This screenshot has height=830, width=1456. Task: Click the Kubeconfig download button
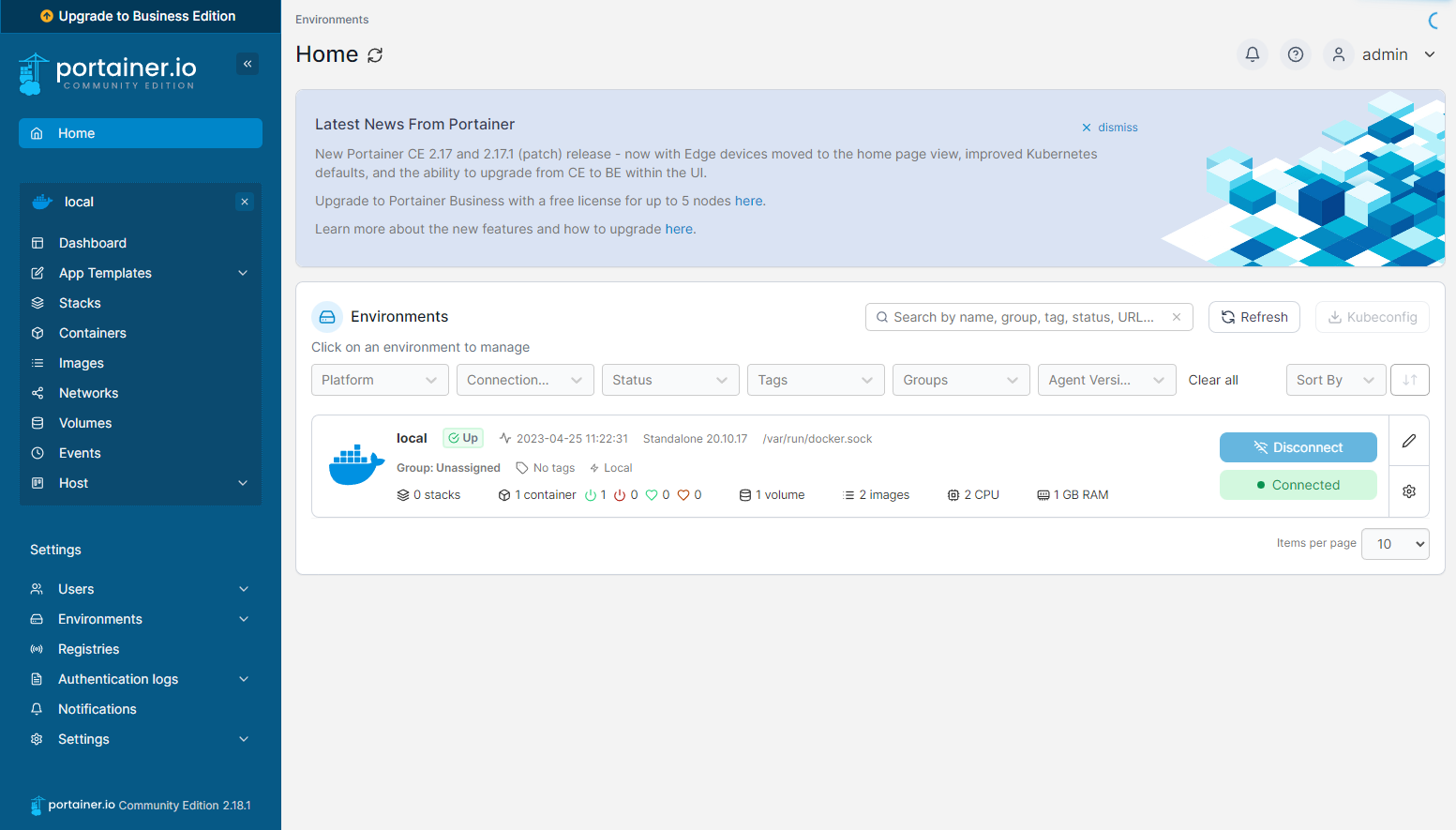coord(1373,317)
